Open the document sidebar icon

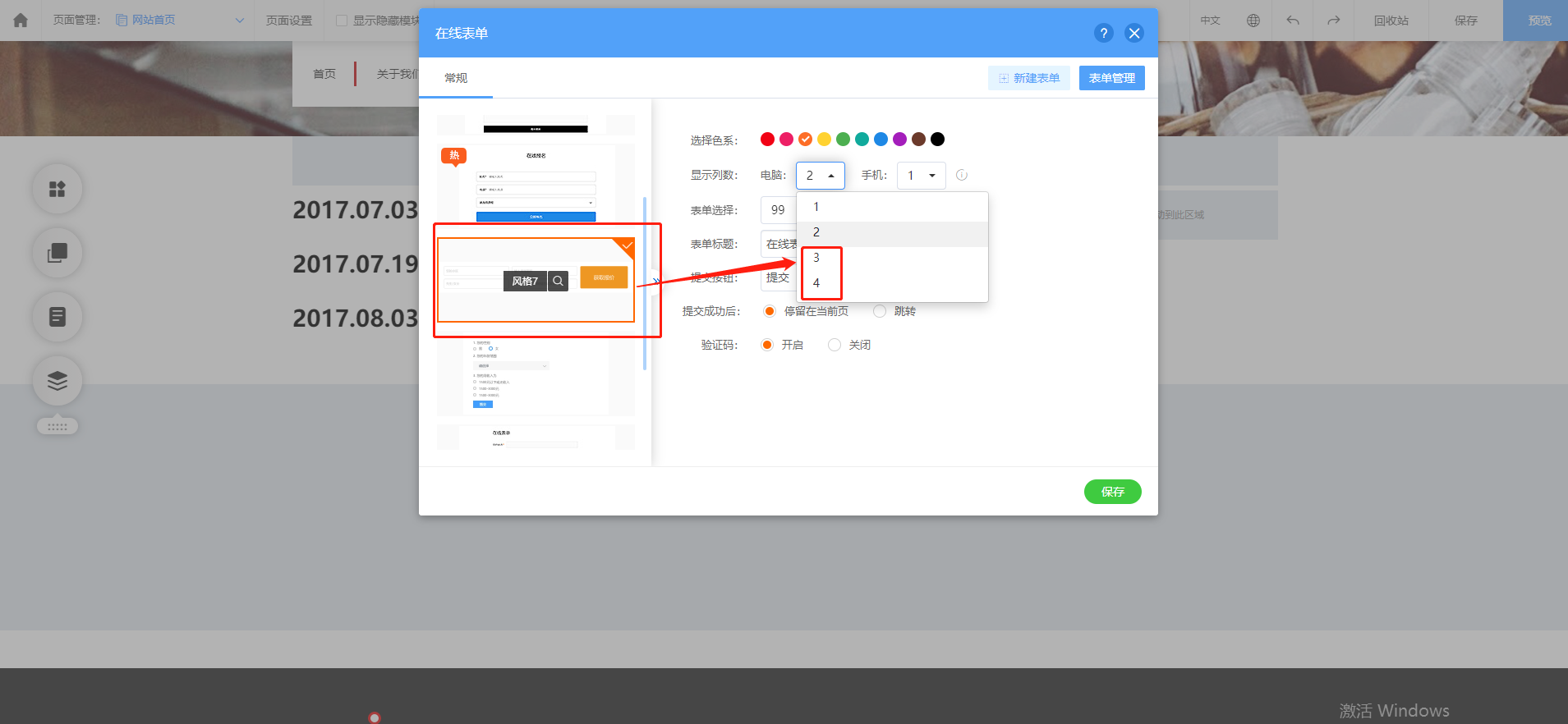pos(57,317)
